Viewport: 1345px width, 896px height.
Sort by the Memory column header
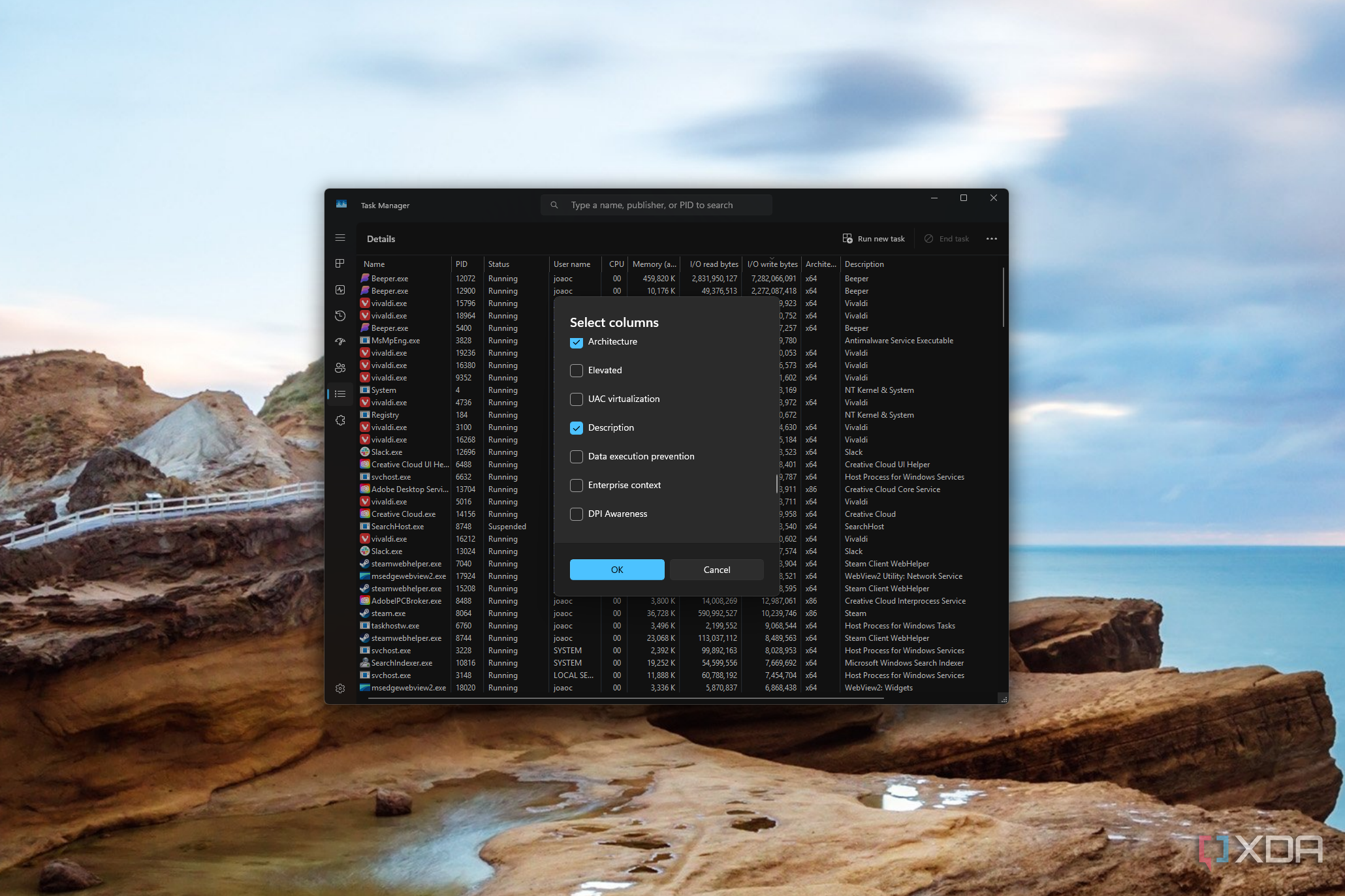pos(654,264)
